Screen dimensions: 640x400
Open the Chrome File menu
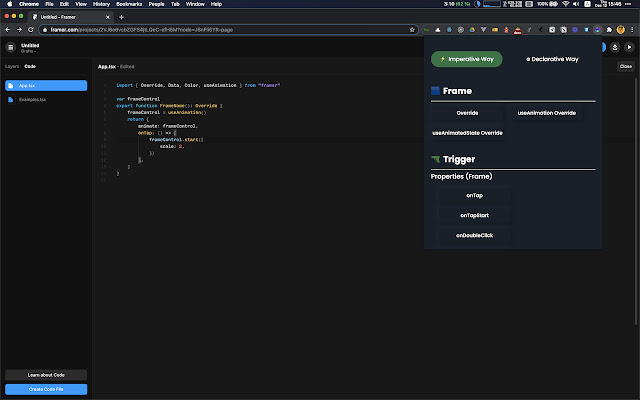(49, 4)
